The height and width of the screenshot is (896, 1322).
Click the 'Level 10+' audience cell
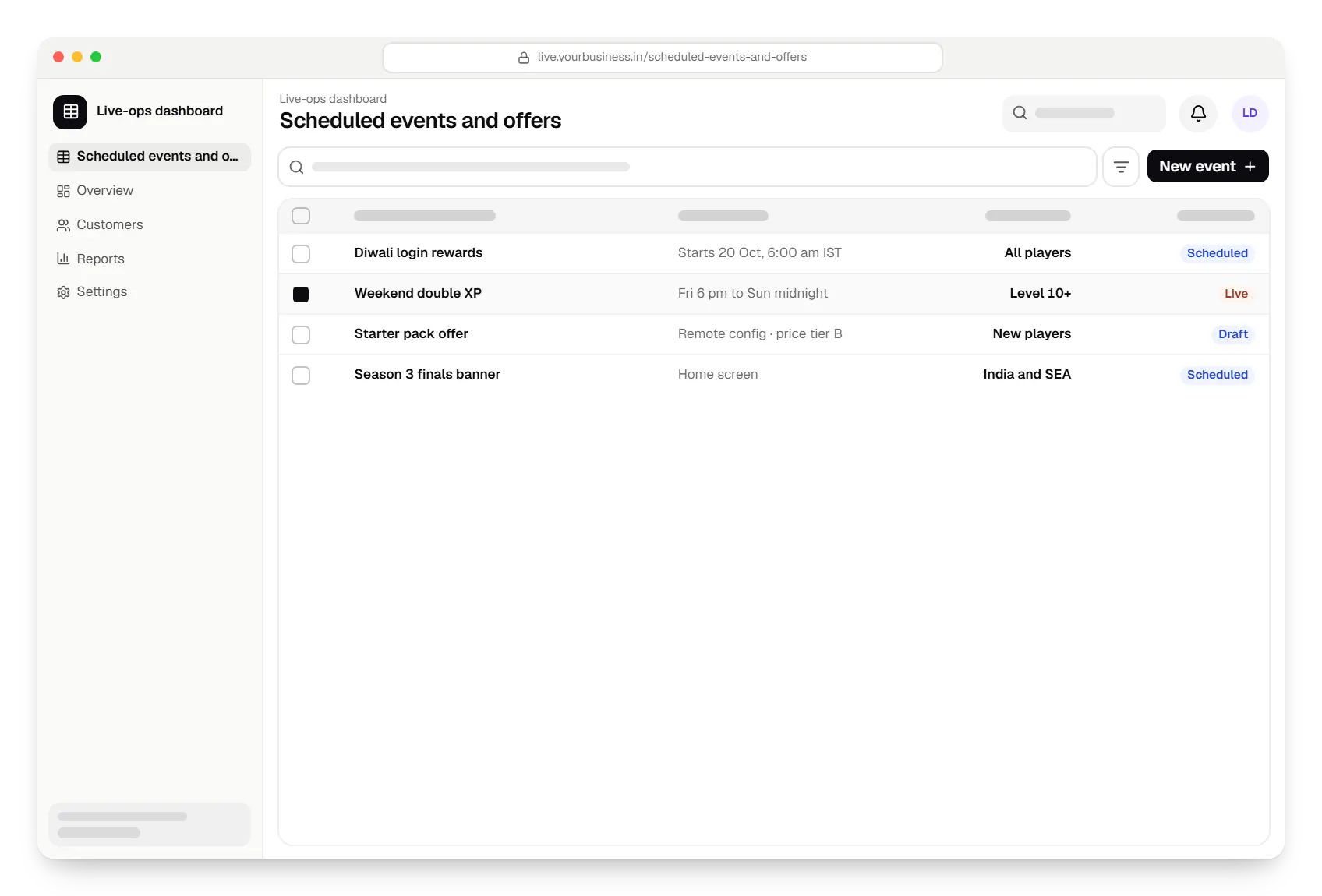pos(1040,294)
